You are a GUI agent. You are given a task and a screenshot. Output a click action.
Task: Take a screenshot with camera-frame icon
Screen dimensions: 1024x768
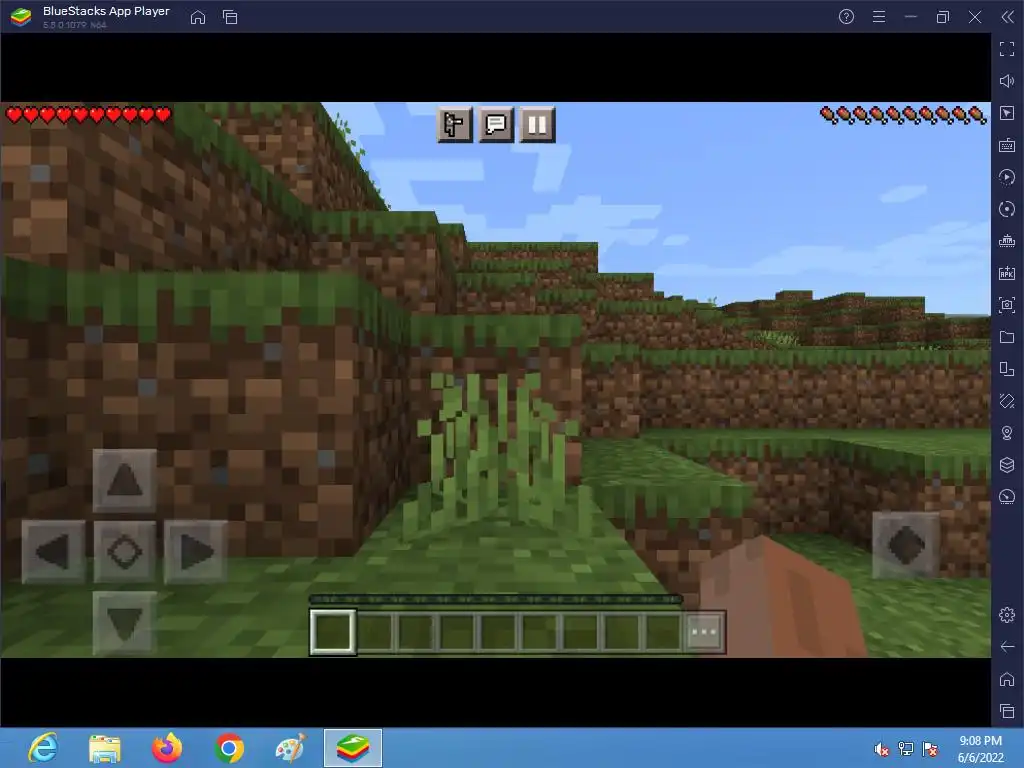[x=1007, y=305]
